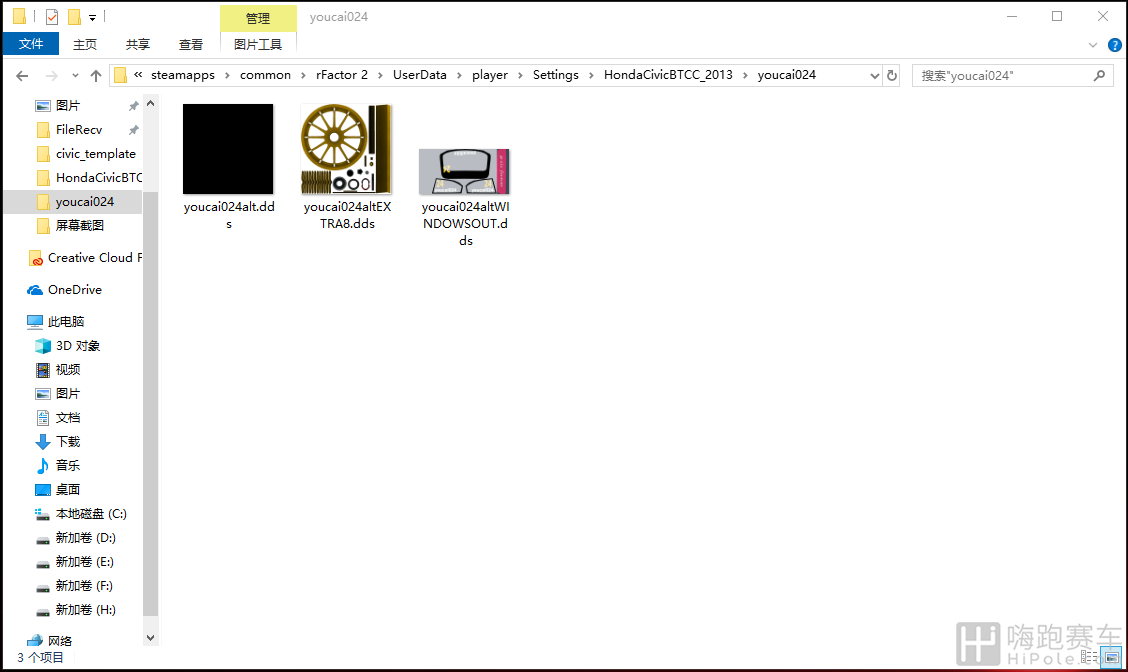This screenshot has width=1128, height=672.
Task: Click the Forward navigation arrow
Action: (x=52, y=76)
